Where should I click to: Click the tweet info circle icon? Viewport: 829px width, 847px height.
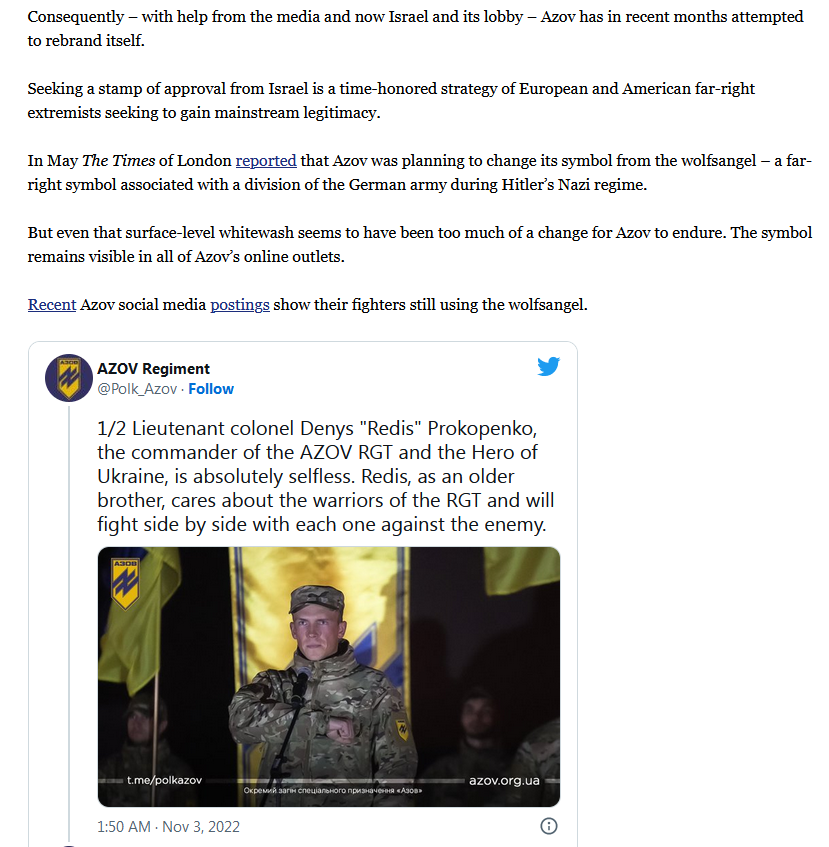[548, 826]
